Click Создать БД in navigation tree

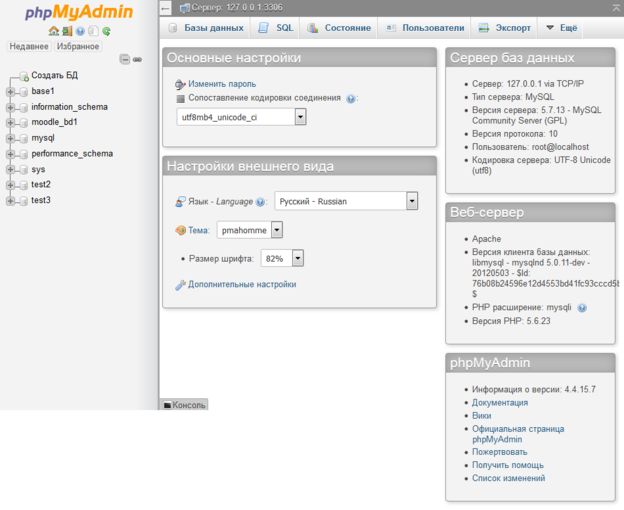[x=55, y=76]
